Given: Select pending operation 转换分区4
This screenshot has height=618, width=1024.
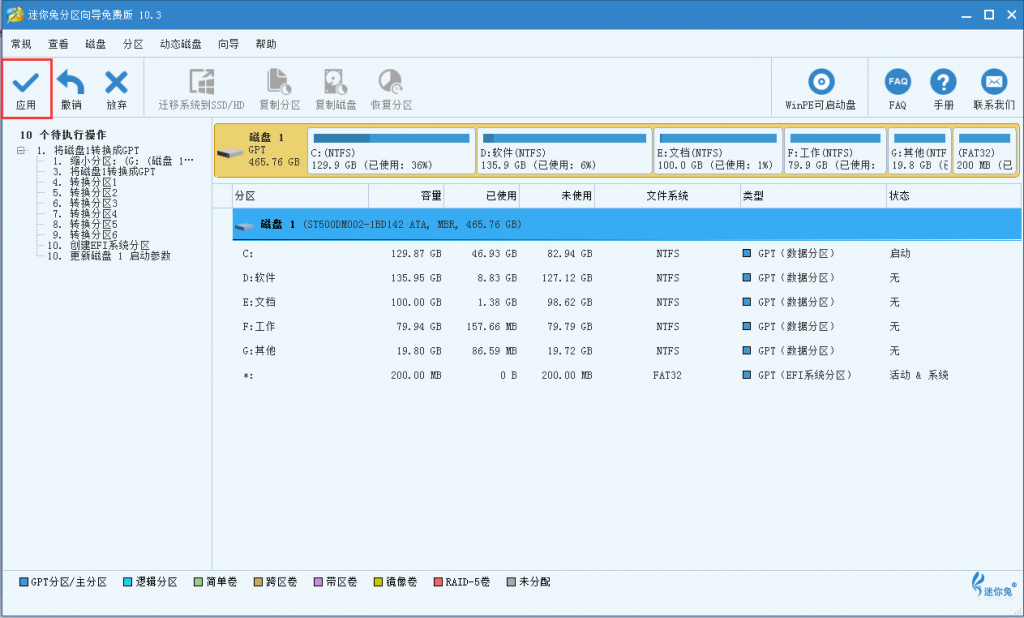Looking at the screenshot, I should pyautogui.click(x=85, y=214).
